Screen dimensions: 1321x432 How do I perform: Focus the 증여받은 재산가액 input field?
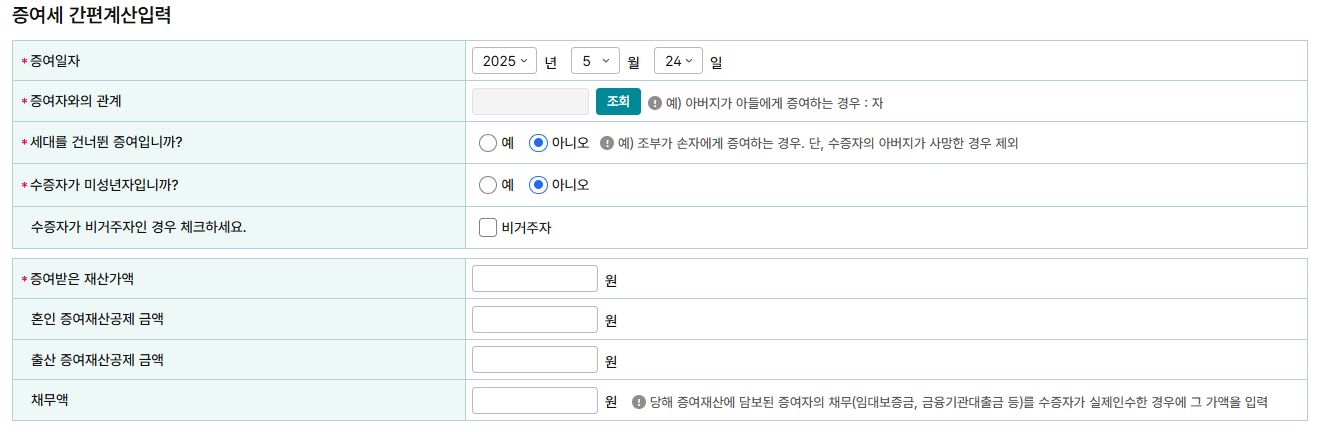[535, 278]
